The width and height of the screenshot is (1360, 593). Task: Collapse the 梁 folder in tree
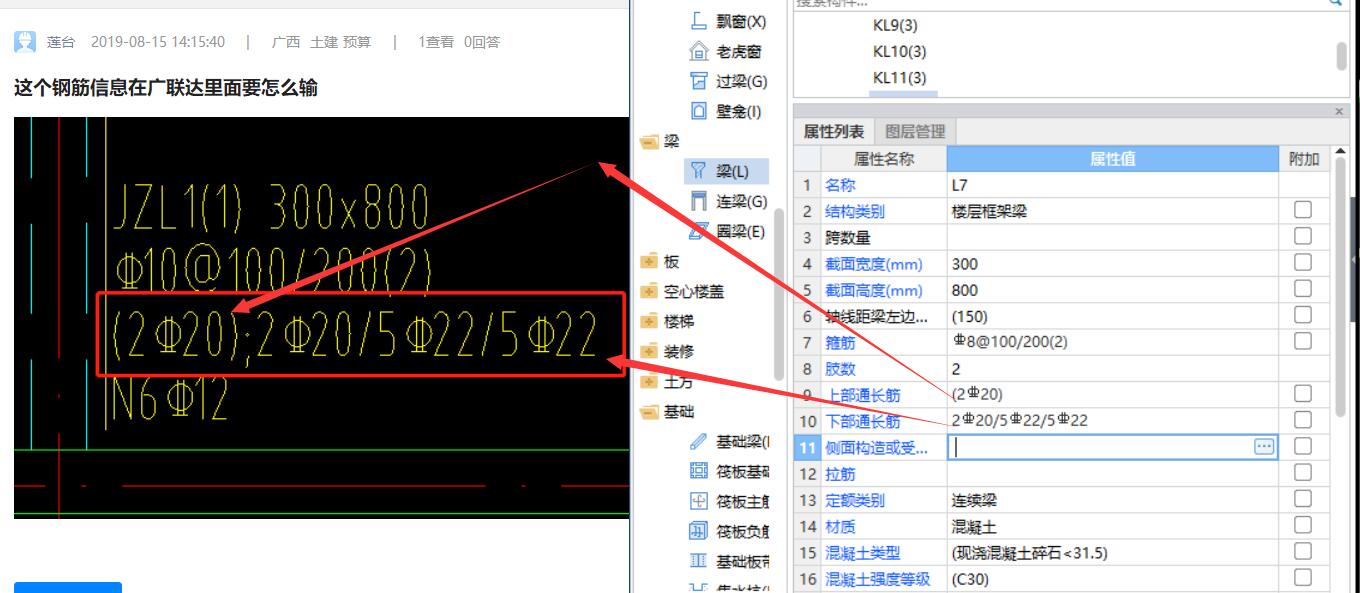pyautogui.click(x=650, y=142)
